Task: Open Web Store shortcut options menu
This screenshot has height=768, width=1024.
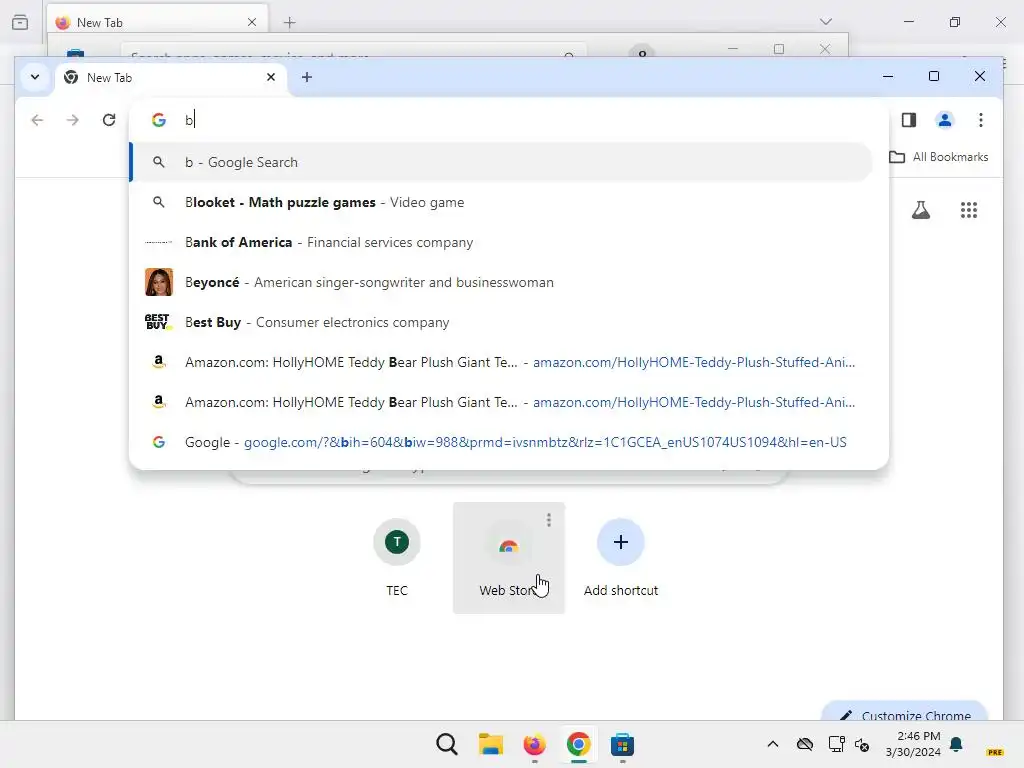Action: tap(549, 520)
